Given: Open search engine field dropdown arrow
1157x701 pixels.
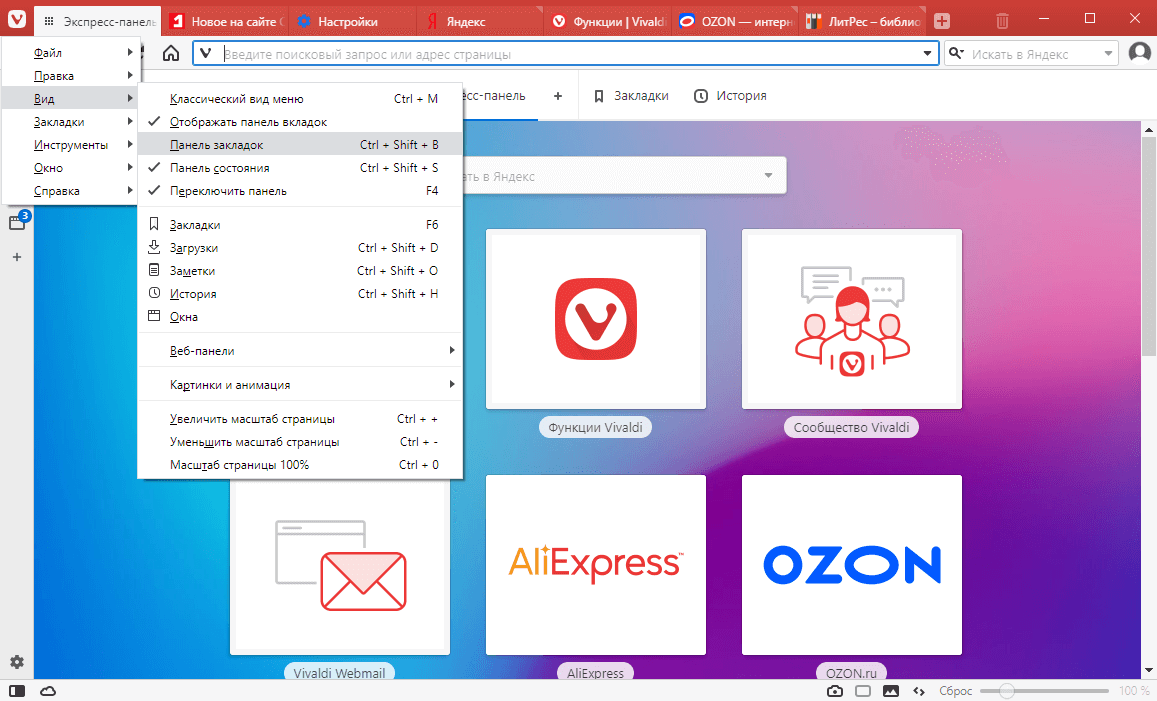Looking at the screenshot, I should (x=1108, y=53).
